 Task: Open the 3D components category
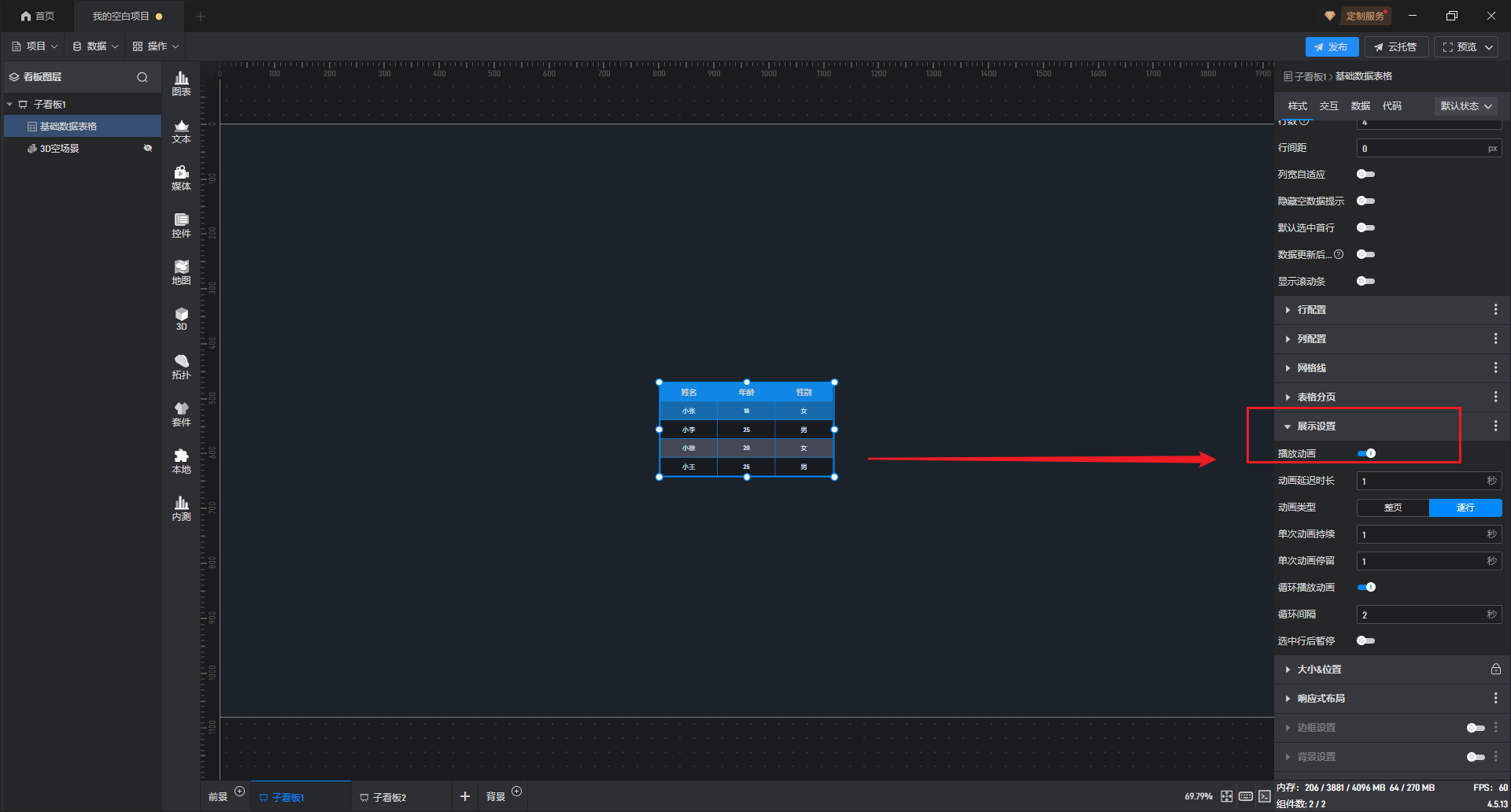point(181,319)
